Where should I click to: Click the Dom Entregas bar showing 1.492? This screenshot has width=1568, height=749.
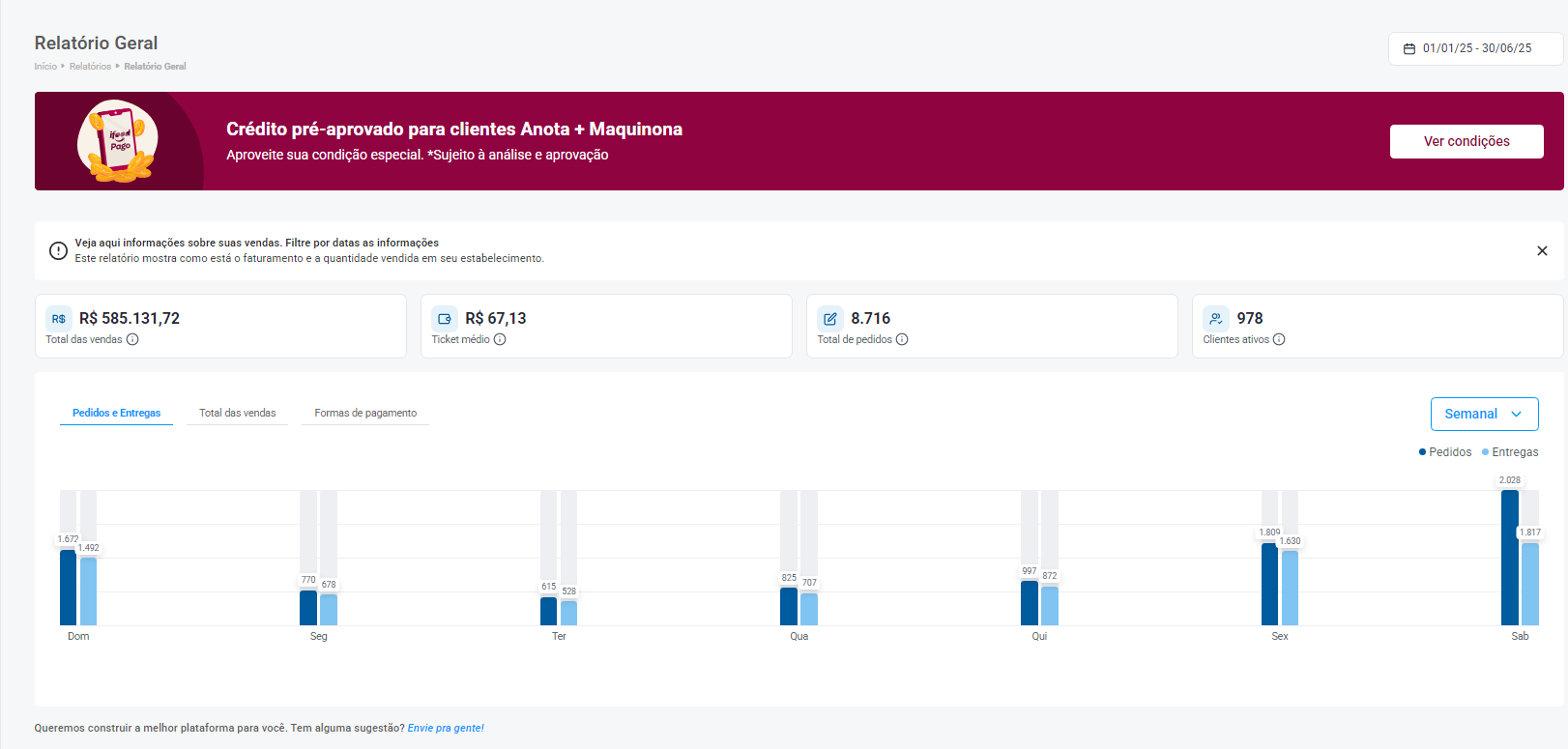pyautogui.click(x=88, y=591)
